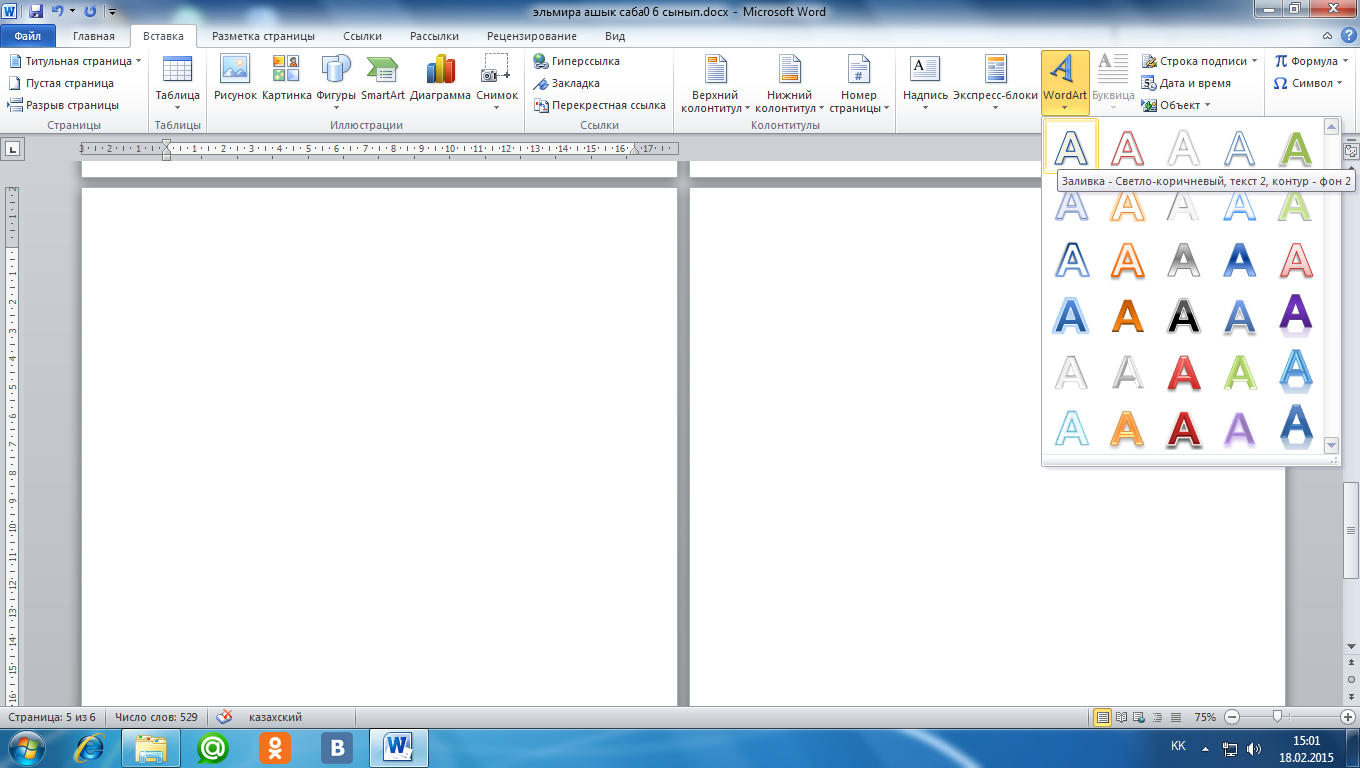Switch to Draft view icon
Image resolution: width=1360 pixels, height=768 pixels.
[1176, 717]
